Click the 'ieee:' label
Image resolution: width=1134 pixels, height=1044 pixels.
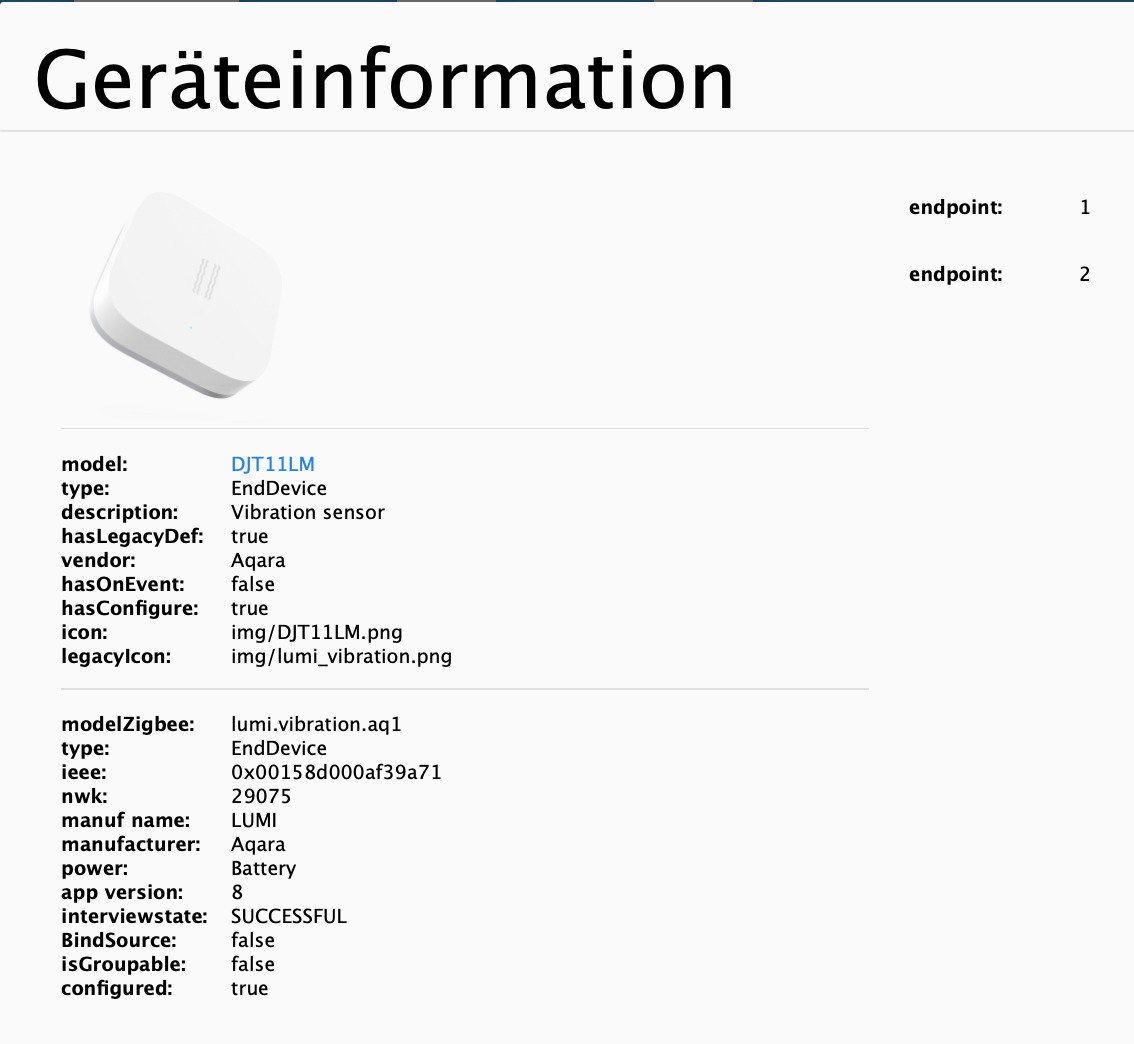(x=83, y=772)
